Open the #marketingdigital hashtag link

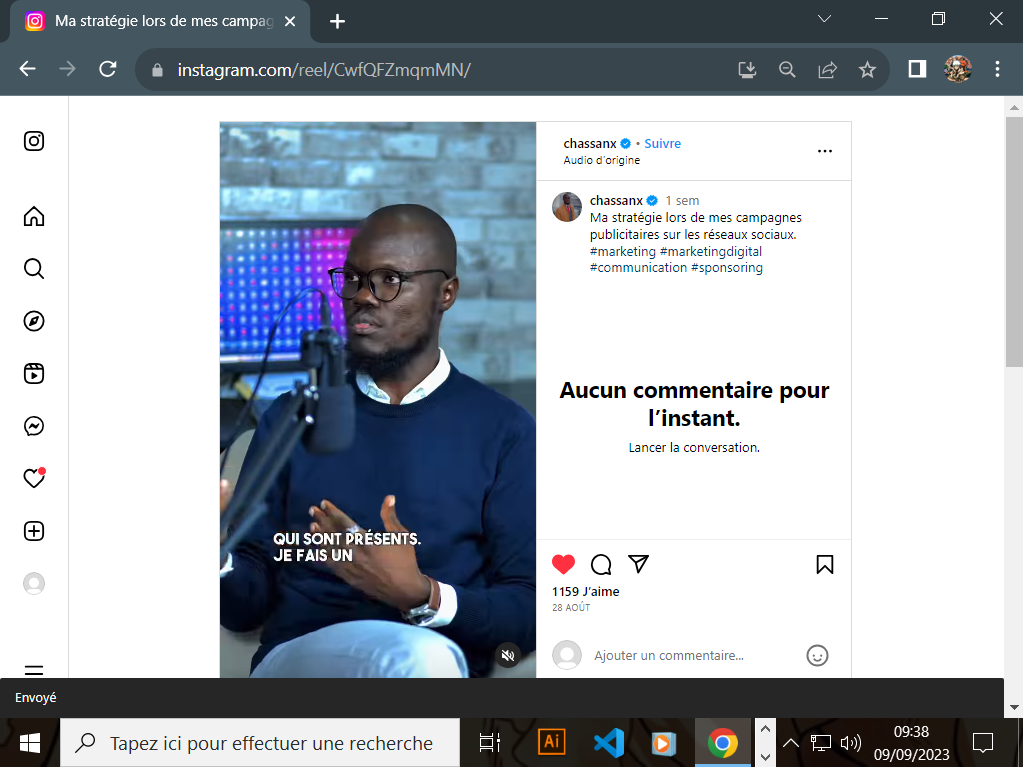710,251
